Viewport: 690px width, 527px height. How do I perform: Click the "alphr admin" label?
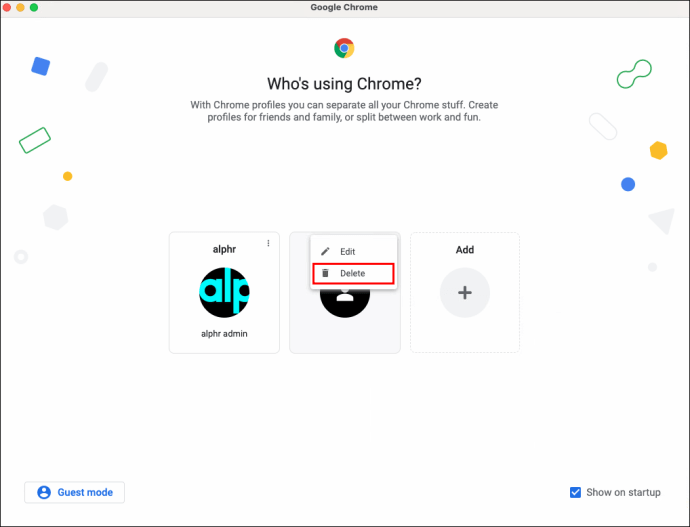click(224, 334)
